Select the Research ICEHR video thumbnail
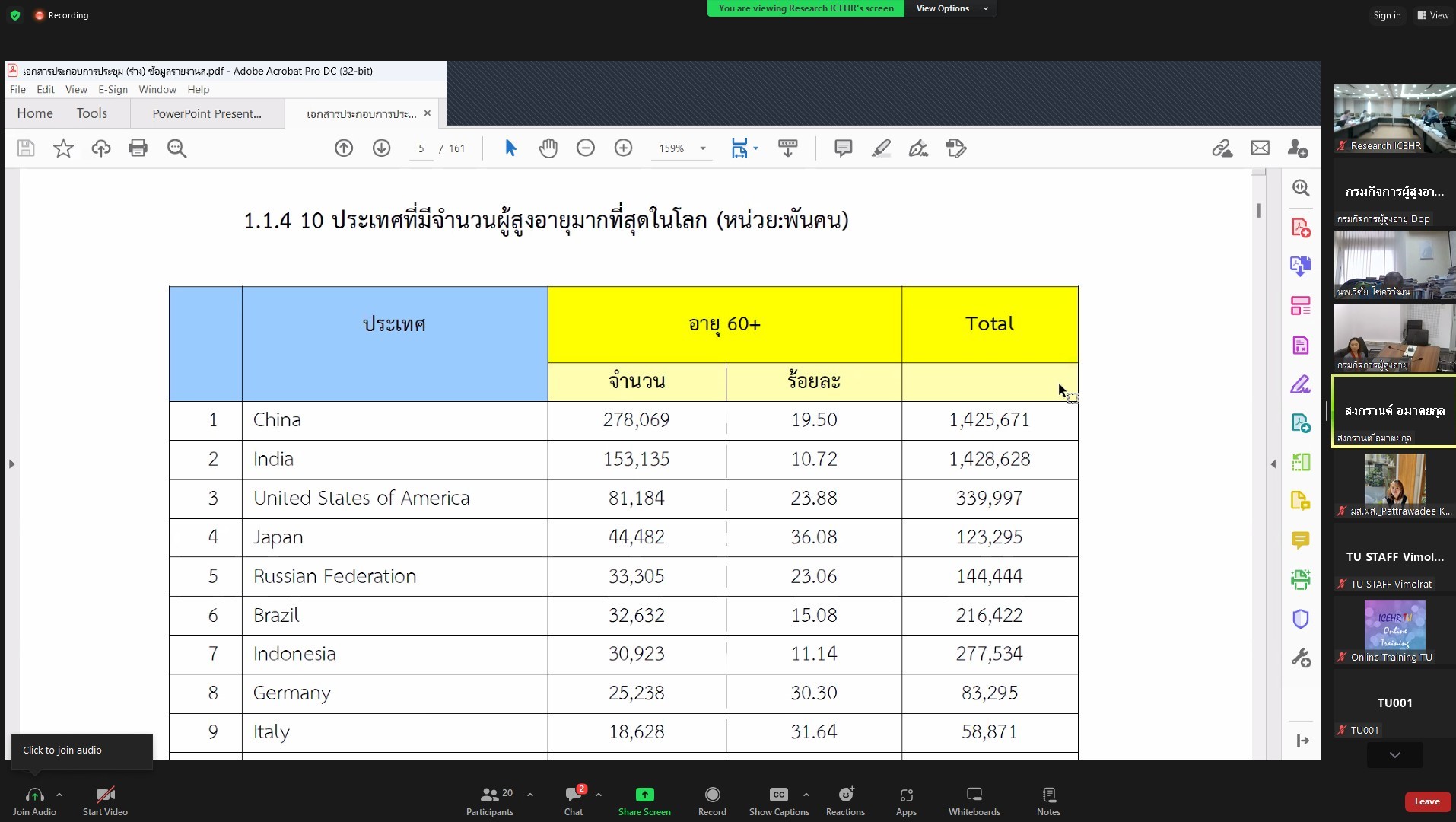 [x=1394, y=119]
